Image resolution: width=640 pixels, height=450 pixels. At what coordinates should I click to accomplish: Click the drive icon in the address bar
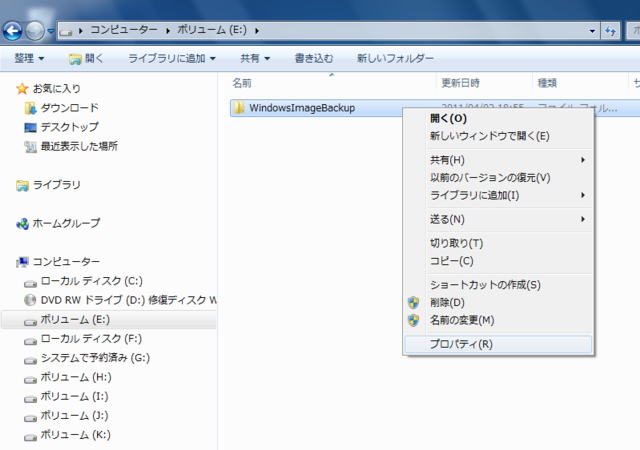coord(66,31)
